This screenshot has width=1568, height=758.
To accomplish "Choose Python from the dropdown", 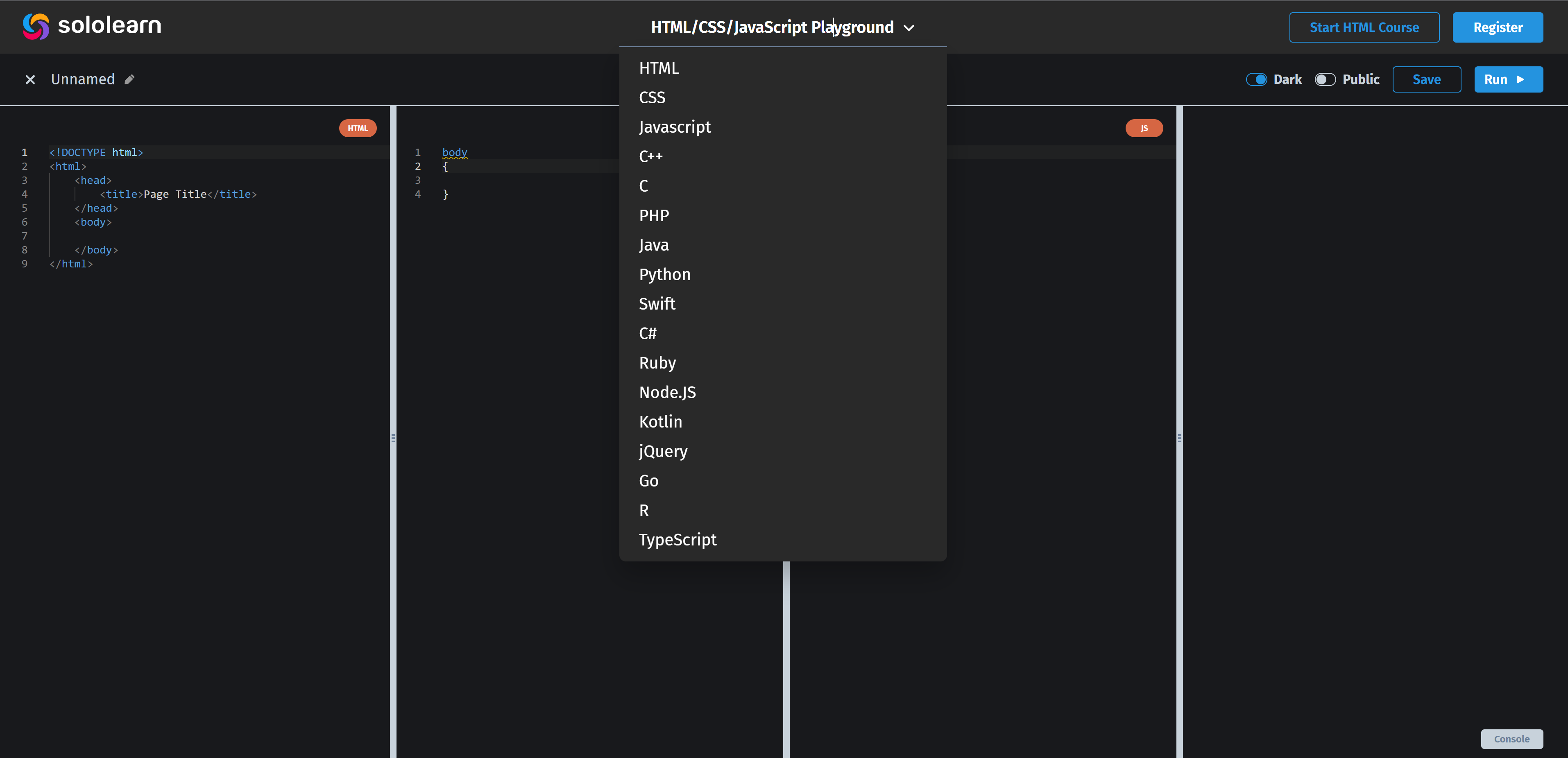I will [x=783, y=274].
